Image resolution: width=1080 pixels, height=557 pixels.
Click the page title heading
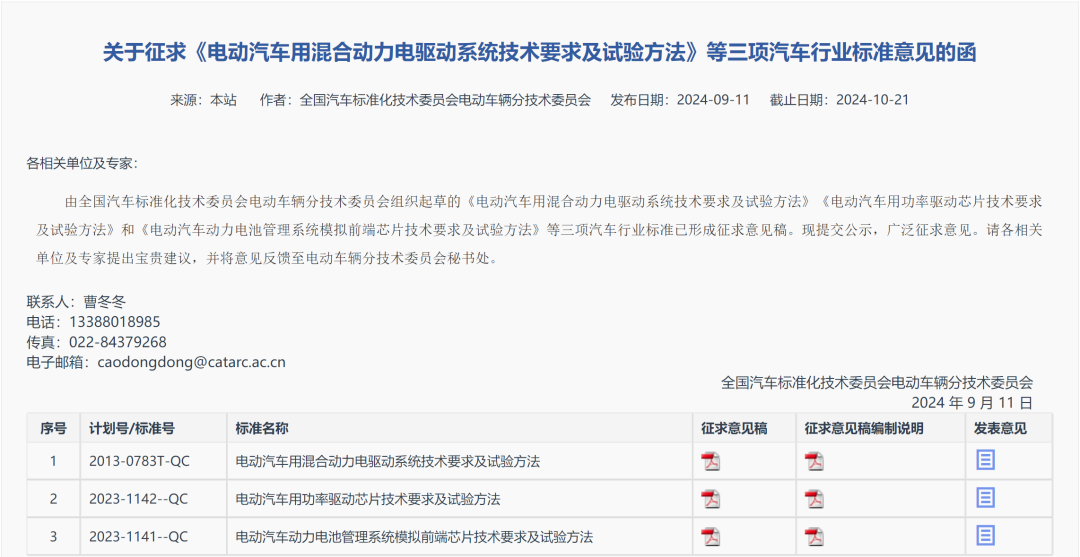(540, 52)
